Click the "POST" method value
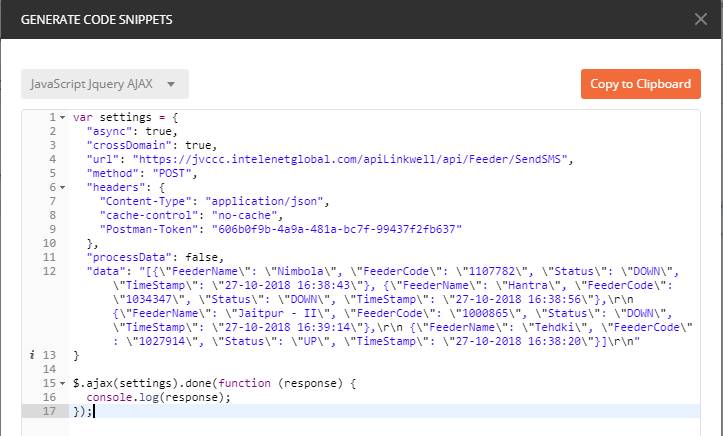Viewport: 723px width, 436px height. [x=172, y=173]
